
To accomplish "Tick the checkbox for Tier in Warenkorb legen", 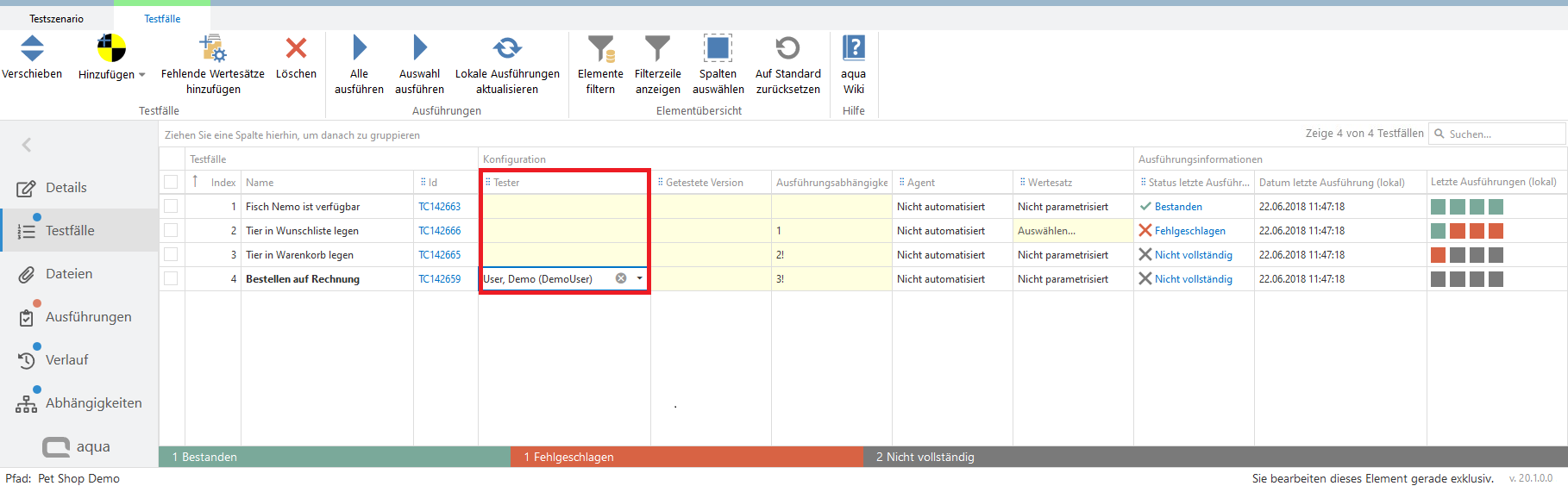I will 171,255.
